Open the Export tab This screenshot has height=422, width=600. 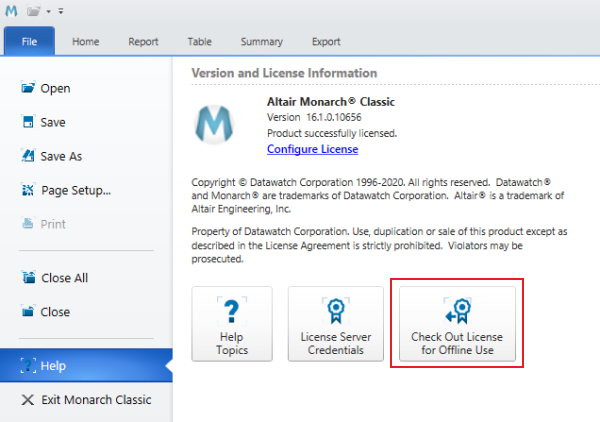pyautogui.click(x=326, y=42)
